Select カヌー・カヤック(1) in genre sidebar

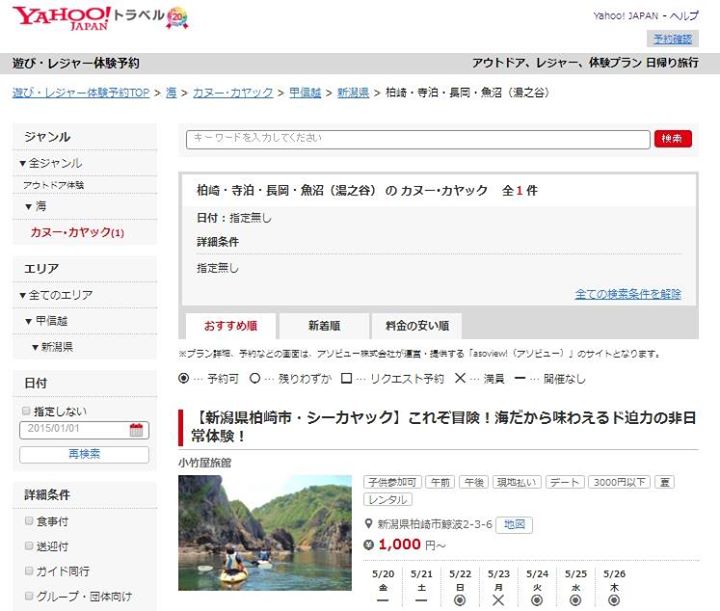[x=77, y=232]
